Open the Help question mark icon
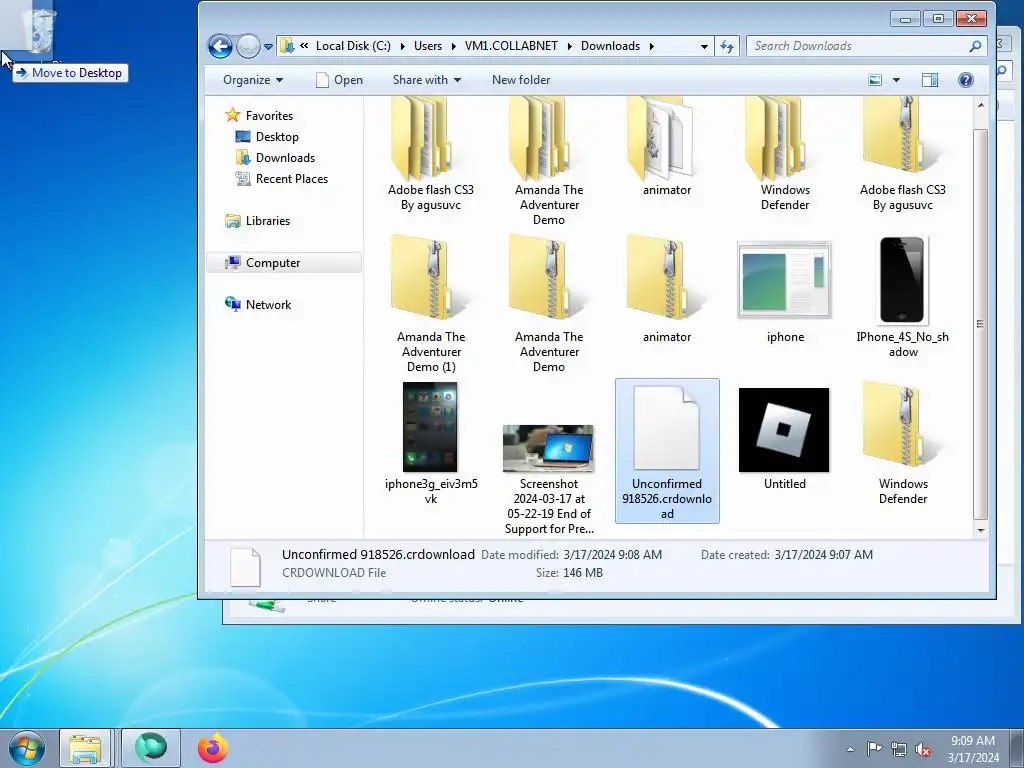The image size is (1024, 768). point(966,80)
